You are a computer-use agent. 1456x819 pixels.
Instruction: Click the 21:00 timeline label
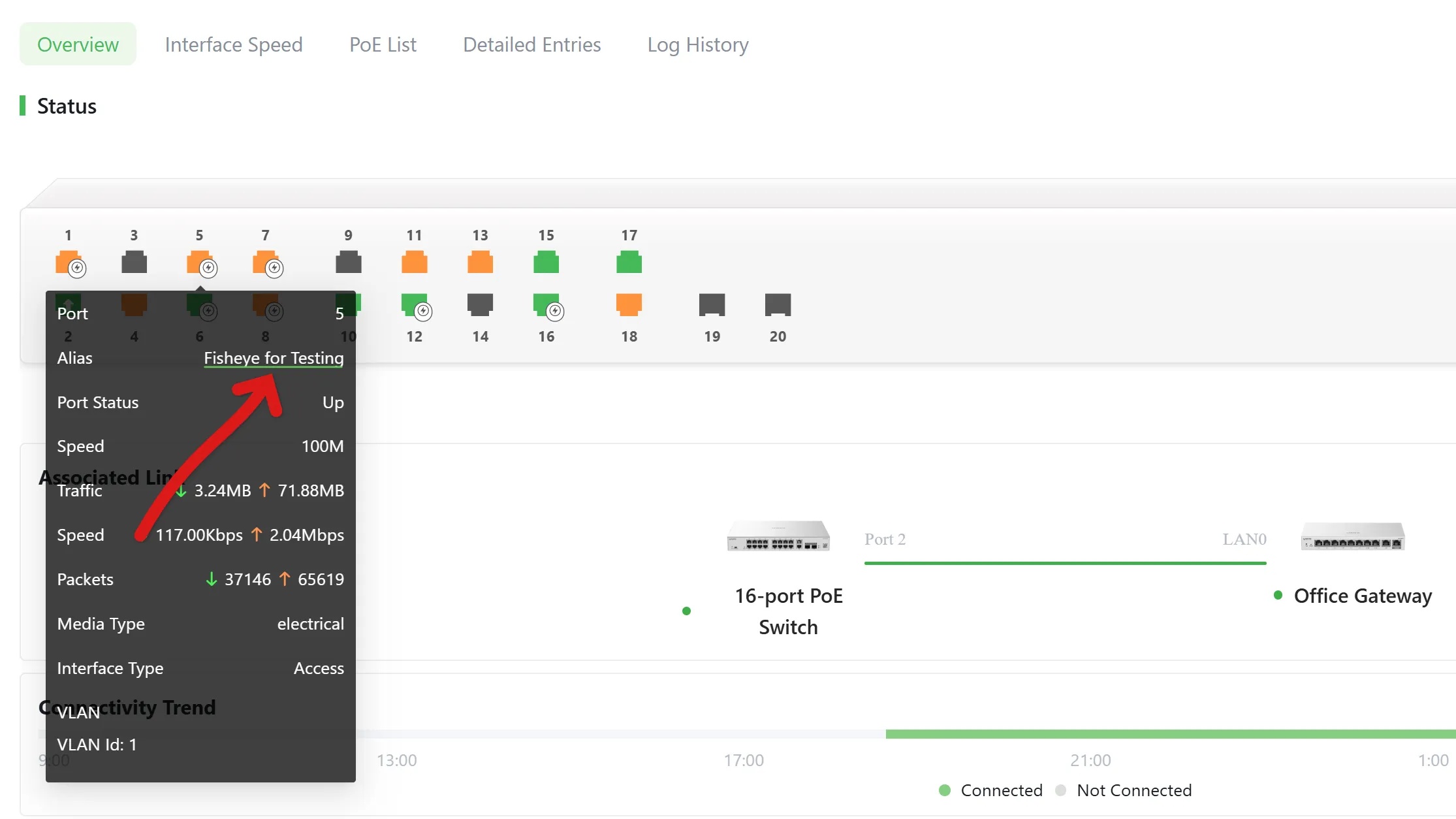(x=1090, y=760)
